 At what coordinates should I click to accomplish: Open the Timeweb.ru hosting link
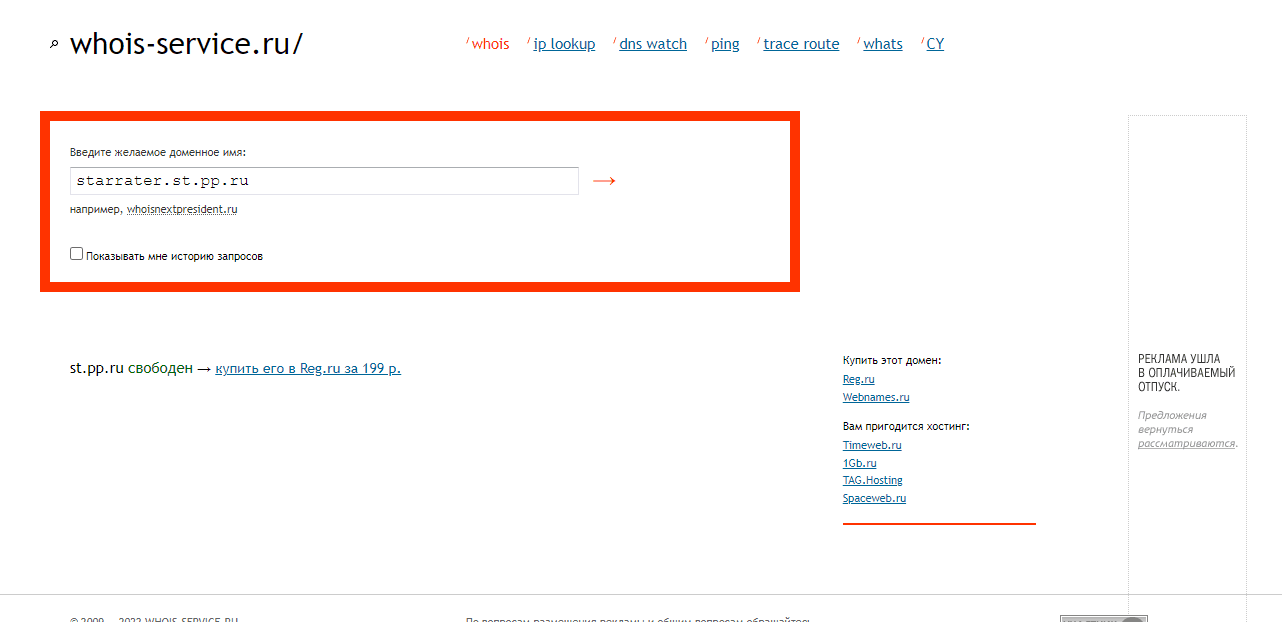click(872, 445)
